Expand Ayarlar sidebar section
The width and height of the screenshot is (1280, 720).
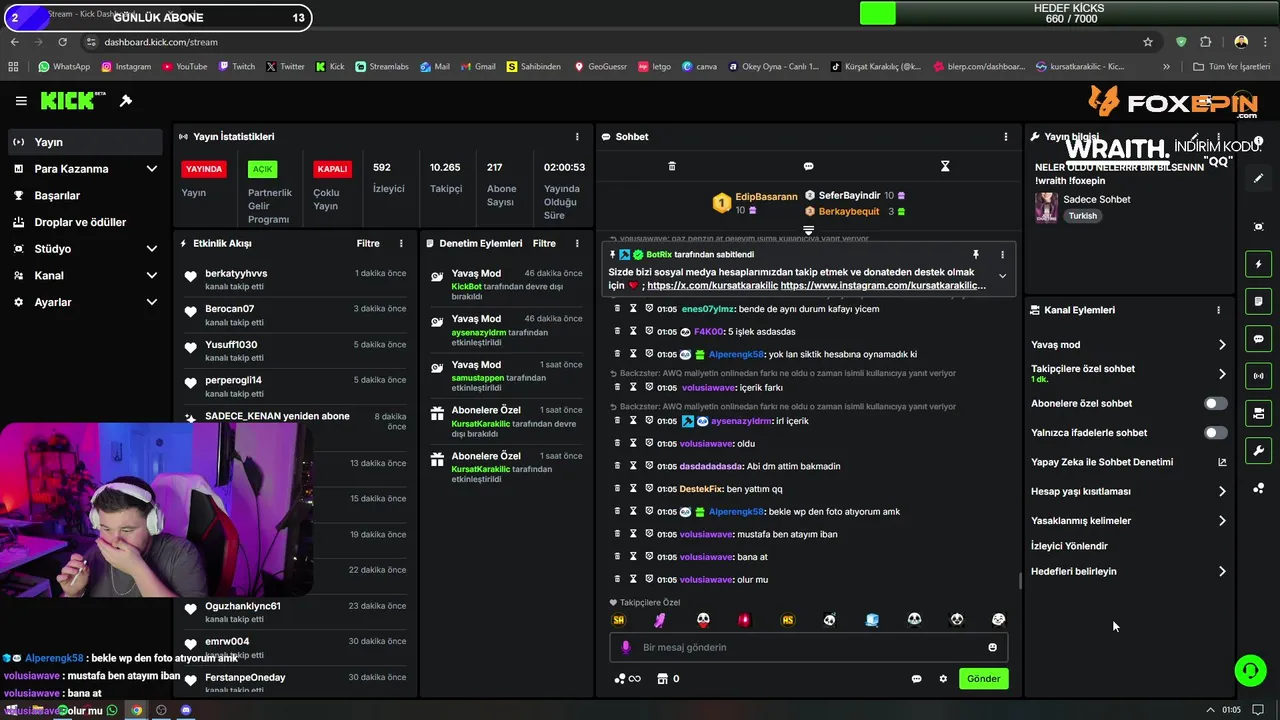coord(151,302)
